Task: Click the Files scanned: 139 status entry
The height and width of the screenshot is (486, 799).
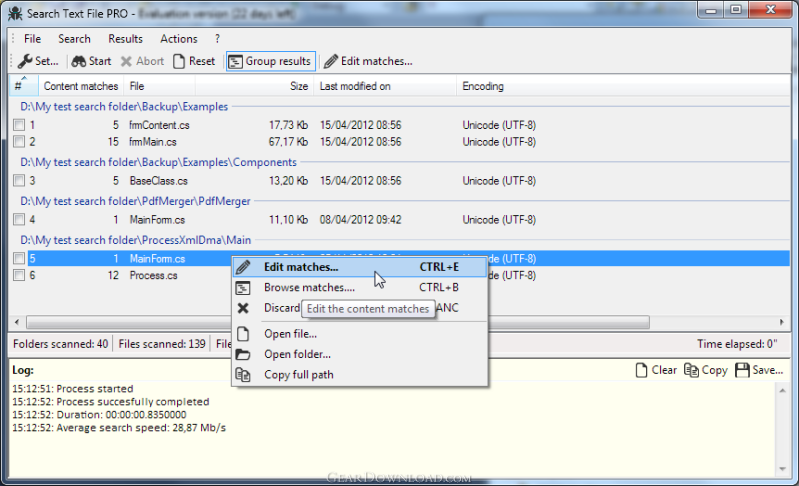Action: [x=162, y=344]
